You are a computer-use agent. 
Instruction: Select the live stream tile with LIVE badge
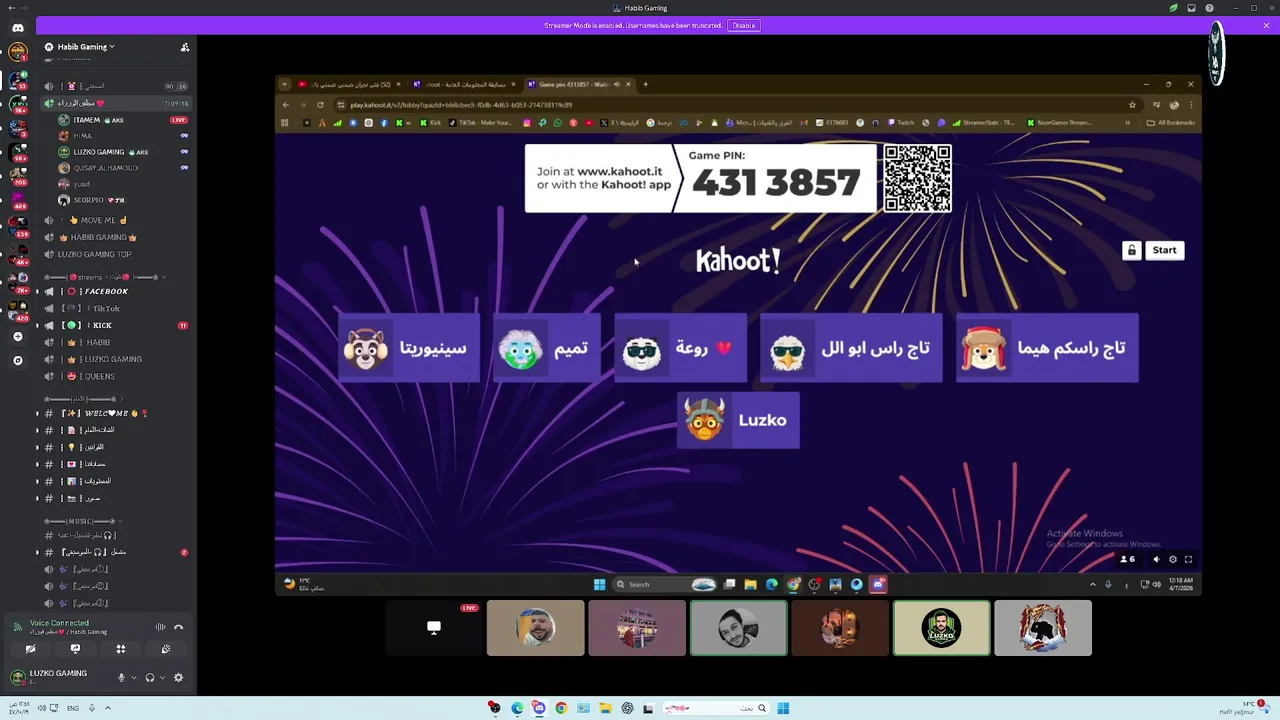tap(433, 628)
